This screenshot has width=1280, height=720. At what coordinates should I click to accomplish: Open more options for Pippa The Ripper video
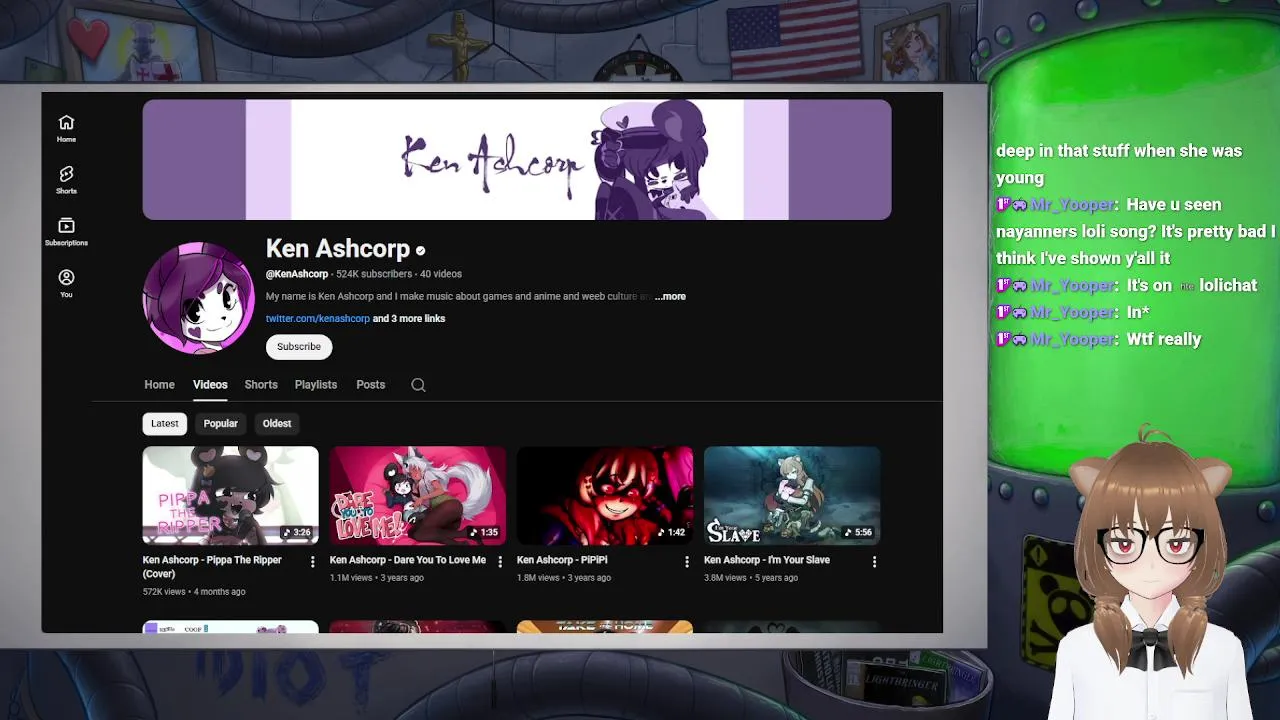pos(312,562)
